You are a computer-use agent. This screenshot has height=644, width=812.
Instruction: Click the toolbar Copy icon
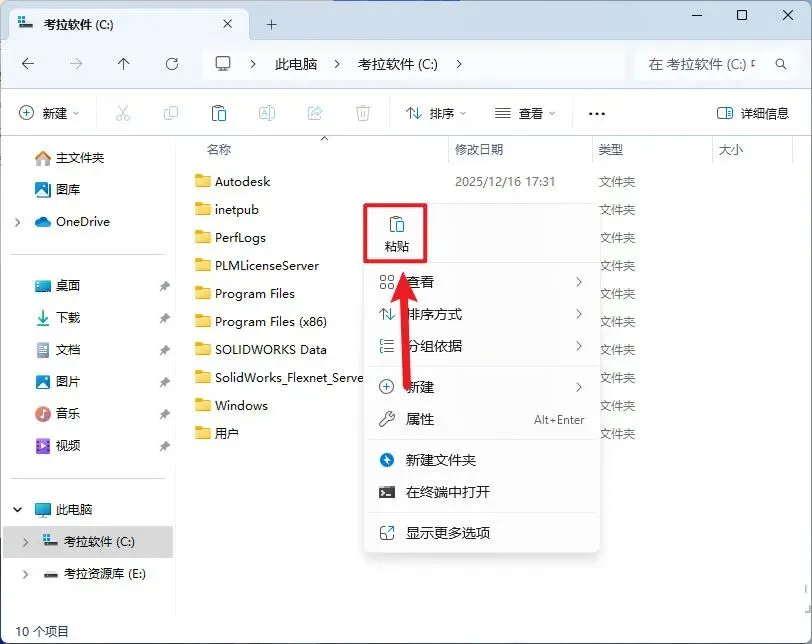pyautogui.click(x=170, y=113)
